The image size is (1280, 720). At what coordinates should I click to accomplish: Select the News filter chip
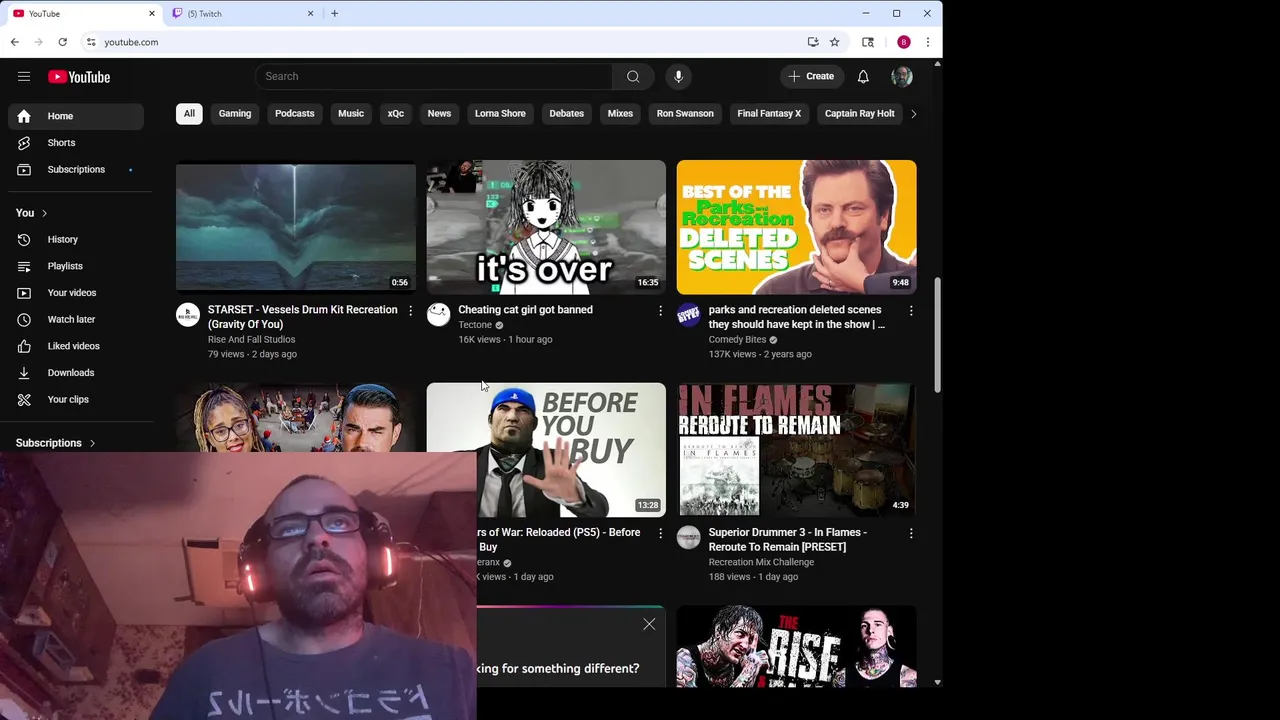tap(439, 114)
